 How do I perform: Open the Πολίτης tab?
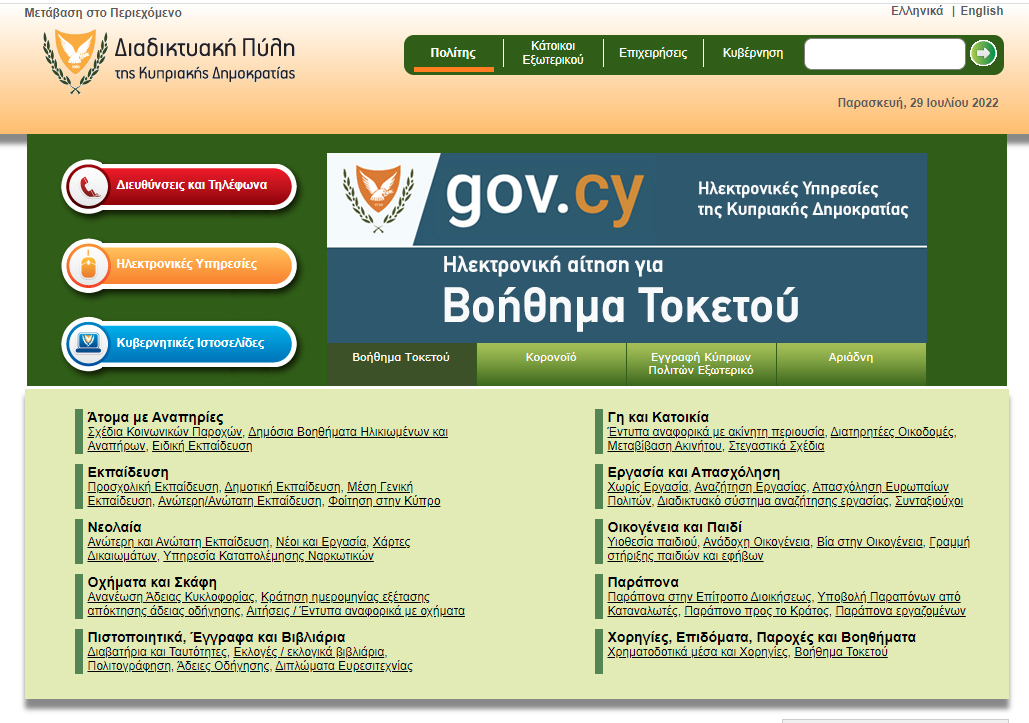[x=453, y=53]
